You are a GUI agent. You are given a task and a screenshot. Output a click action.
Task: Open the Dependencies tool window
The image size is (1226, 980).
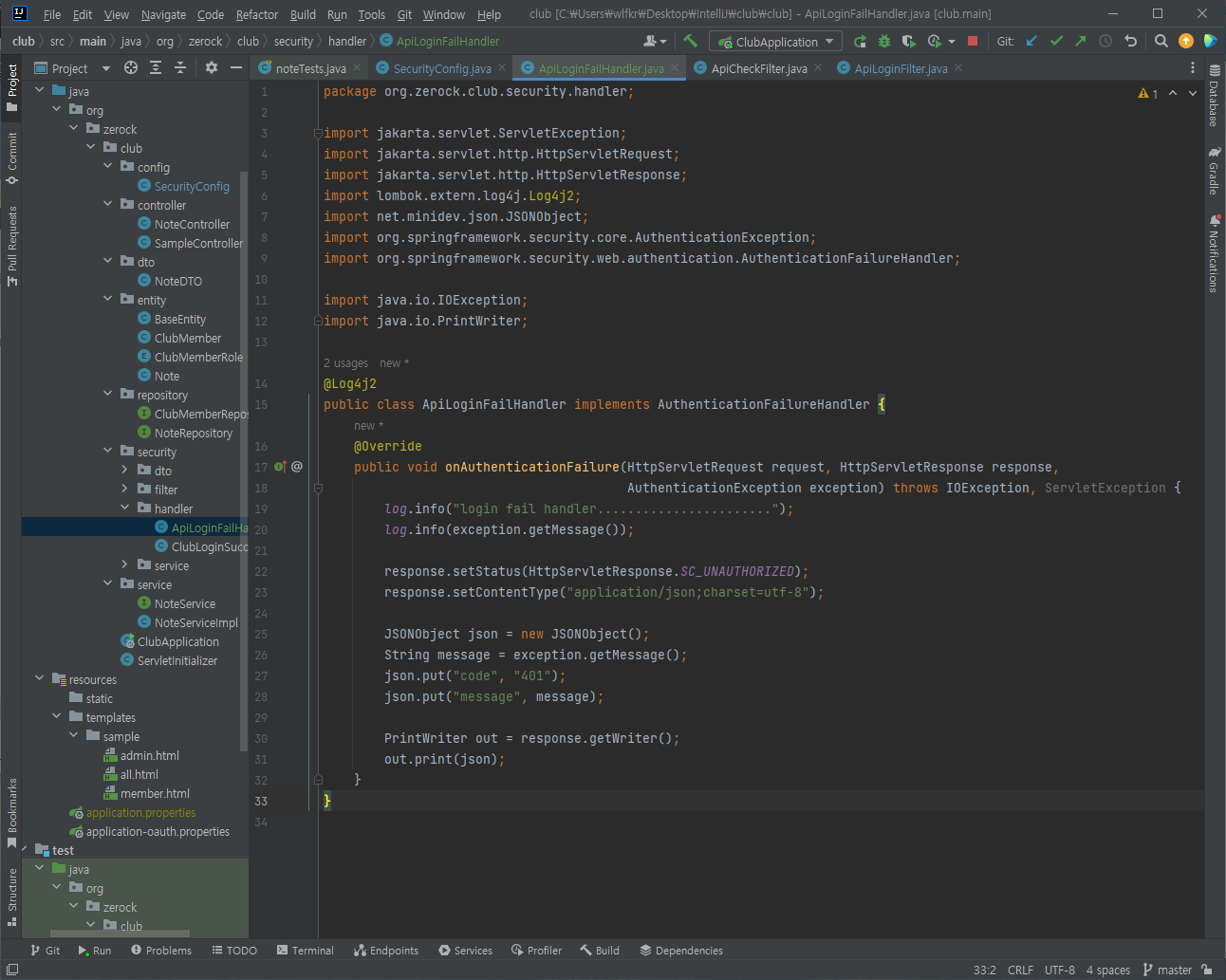[681, 950]
